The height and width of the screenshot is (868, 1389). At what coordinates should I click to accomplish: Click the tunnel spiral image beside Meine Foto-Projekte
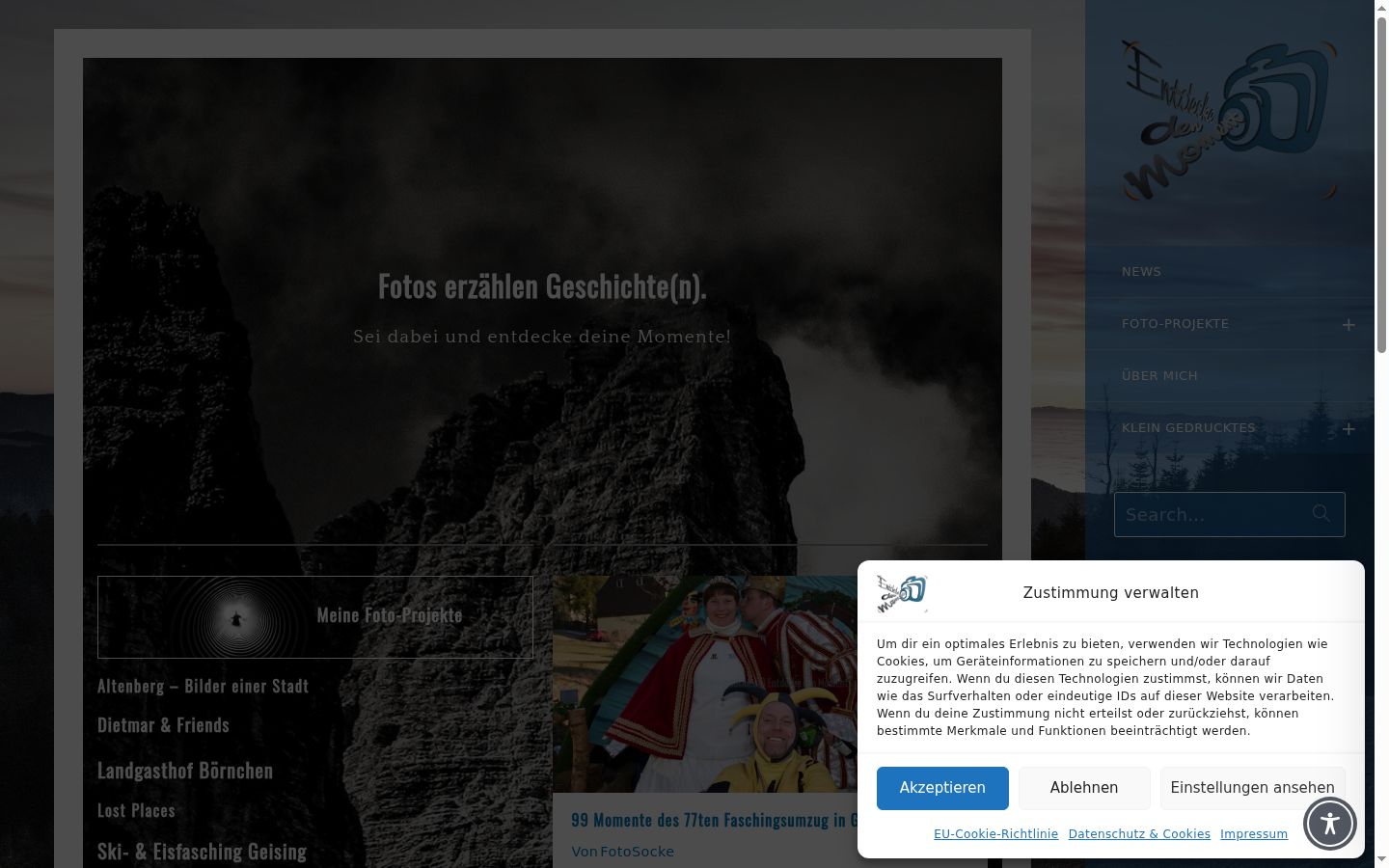(x=236, y=617)
